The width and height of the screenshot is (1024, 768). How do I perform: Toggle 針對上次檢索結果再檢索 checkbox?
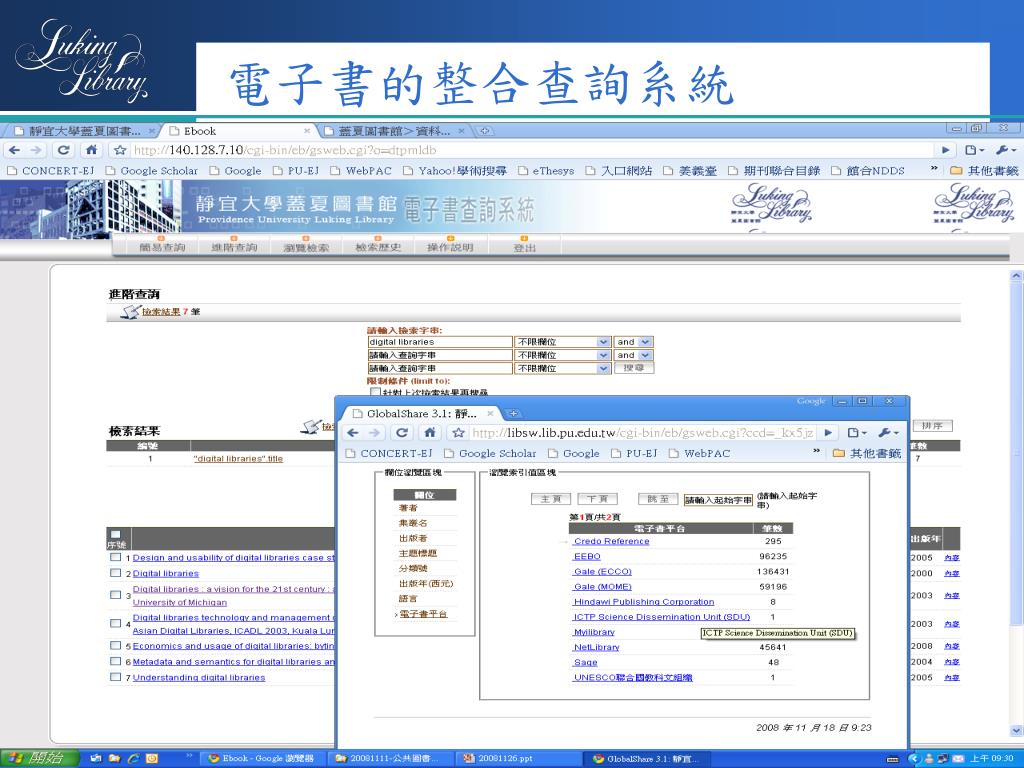coord(376,392)
